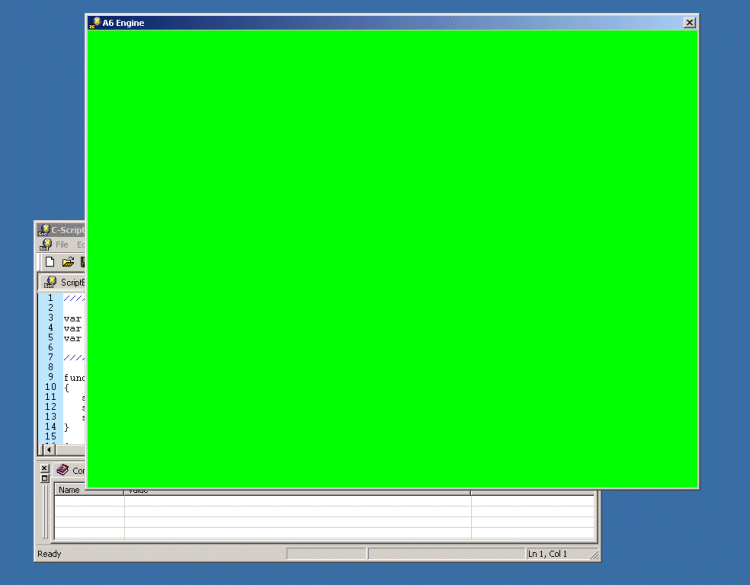The image size is (750, 585).
Task: Click the New file toolbar icon
Action: 49,262
